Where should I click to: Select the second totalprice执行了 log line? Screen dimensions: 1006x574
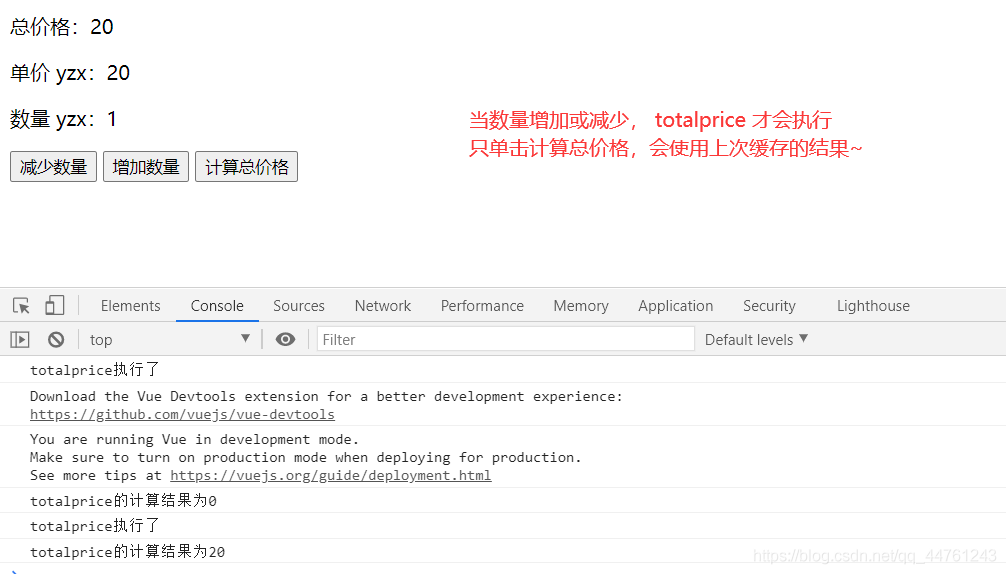94,526
